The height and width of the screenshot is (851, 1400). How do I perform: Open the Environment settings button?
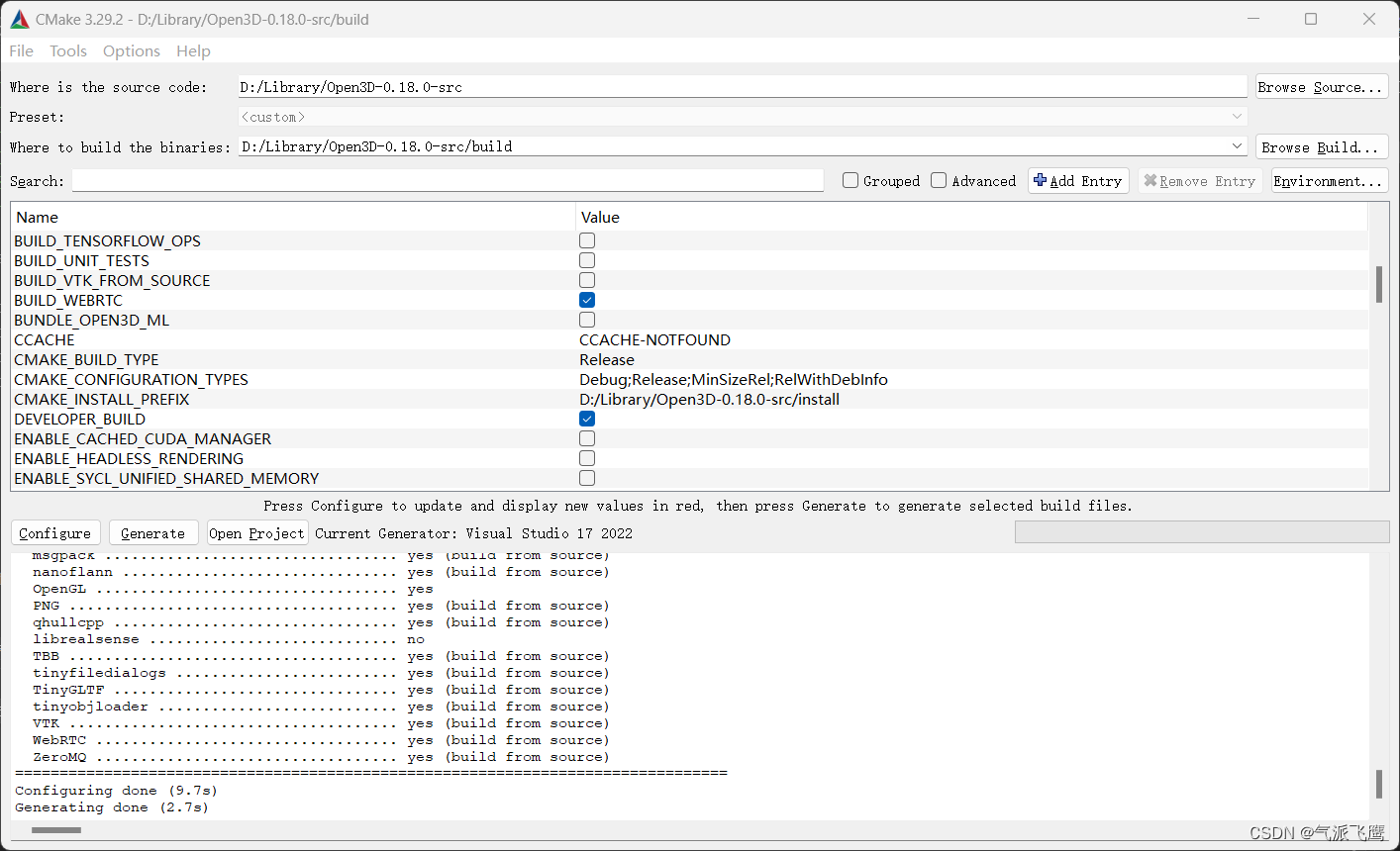click(1329, 181)
